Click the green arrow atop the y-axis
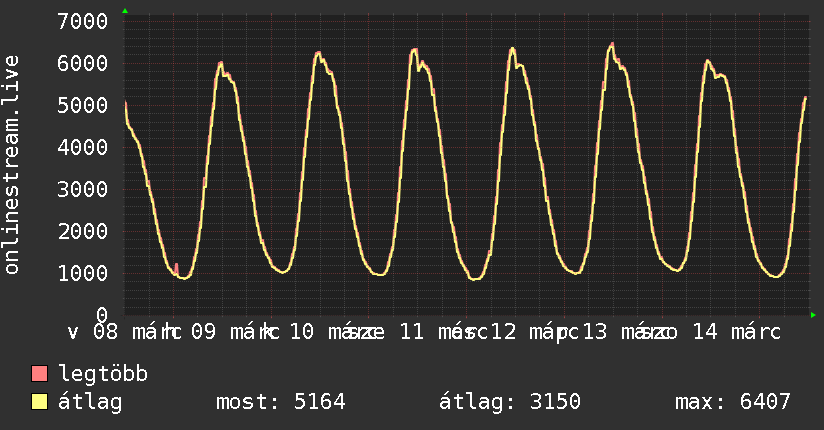The image size is (824, 430). pyautogui.click(x=125, y=10)
